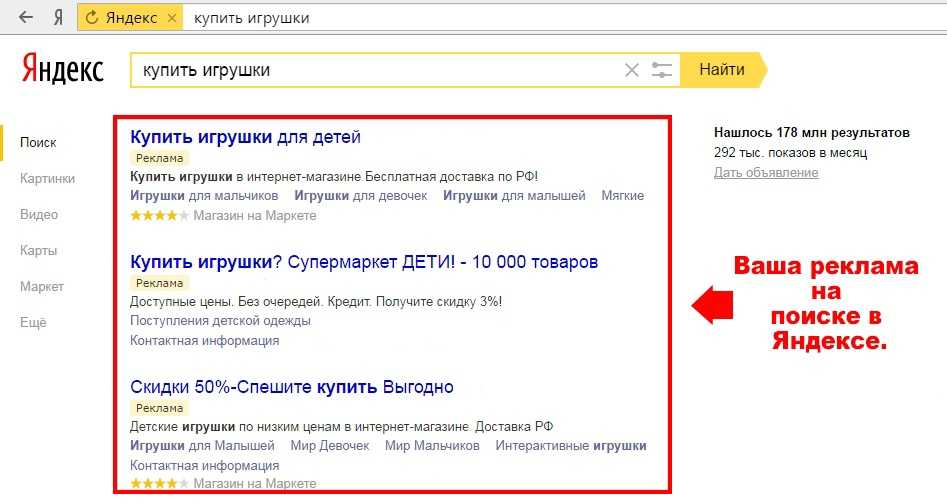947x503 pixels.
Task: Switch to Картинки search section
Action: [x=47, y=178]
